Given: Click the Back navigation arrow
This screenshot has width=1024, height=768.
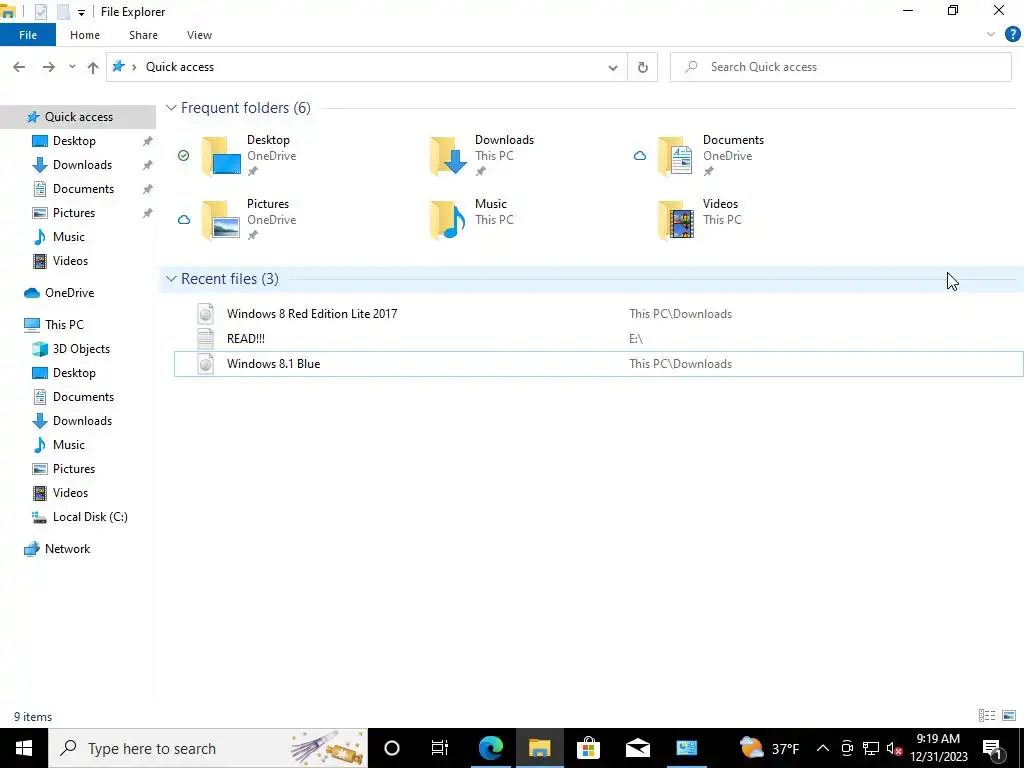Looking at the screenshot, I should coord(19,67).
